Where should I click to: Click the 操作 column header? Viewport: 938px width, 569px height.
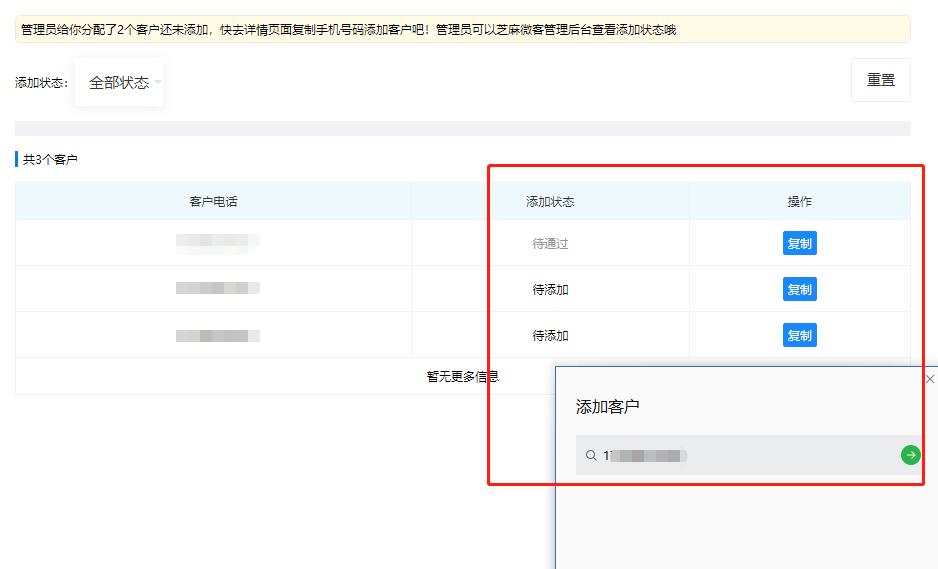(x=799, y=202)
